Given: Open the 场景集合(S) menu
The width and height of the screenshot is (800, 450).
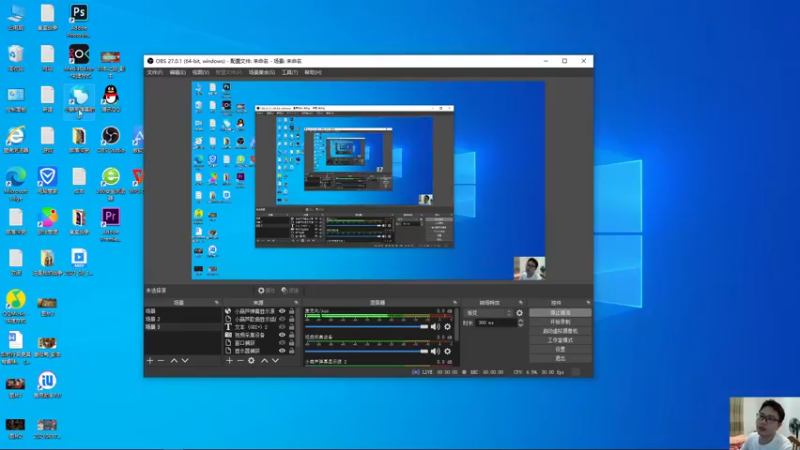Looking at the screenshot, I should pyautogui.click(x=262, y=72).
